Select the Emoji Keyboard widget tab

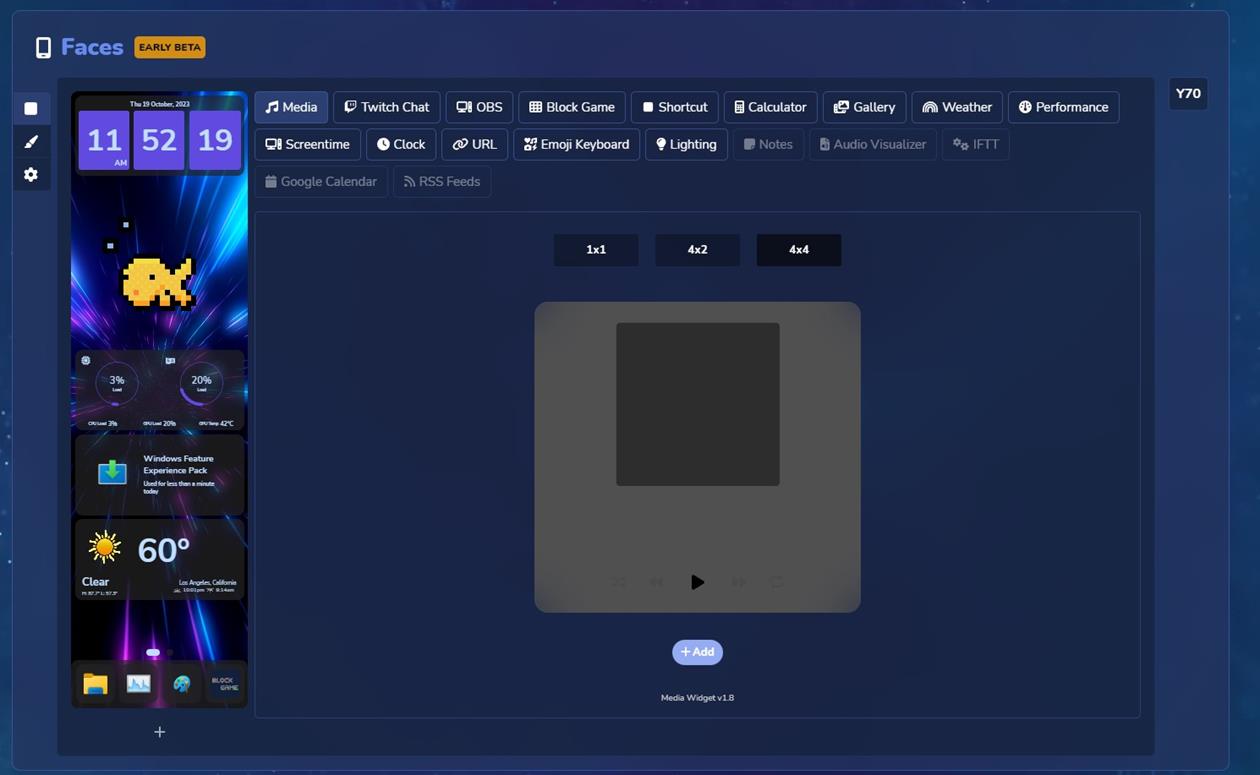[x=576, y=144]
